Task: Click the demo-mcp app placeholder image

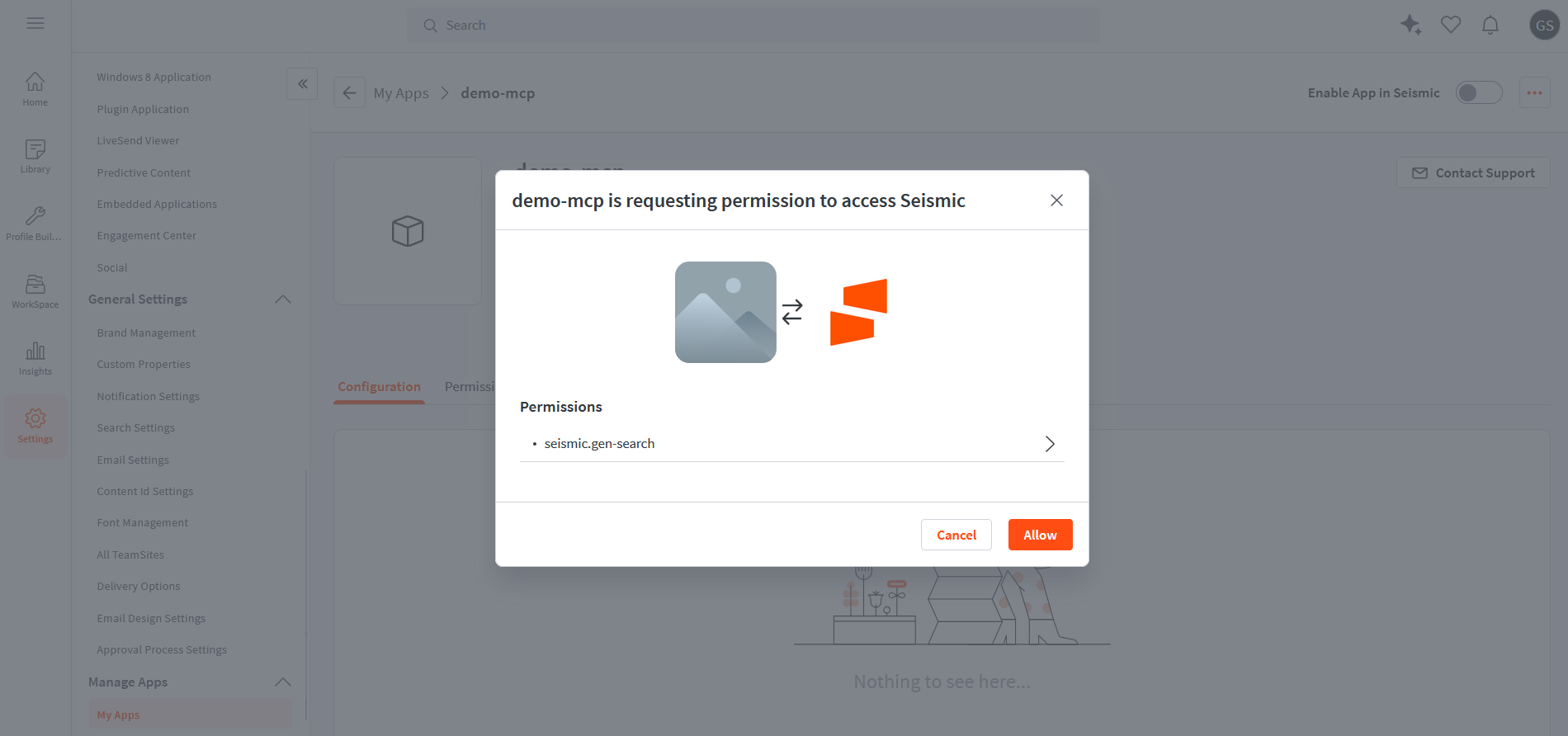Action: point(725,312)
